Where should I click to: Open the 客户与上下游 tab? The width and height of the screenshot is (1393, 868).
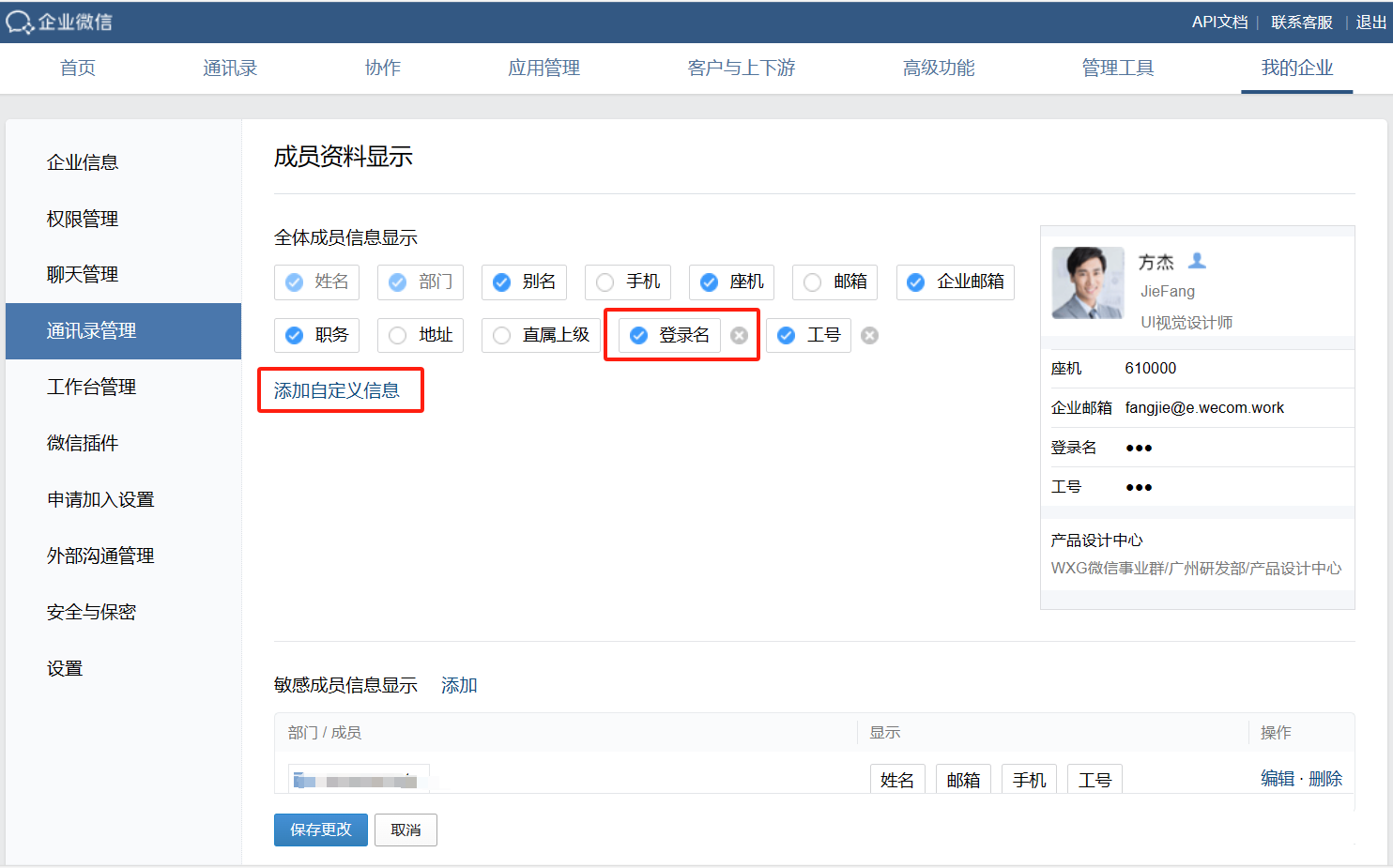[742, 68]
